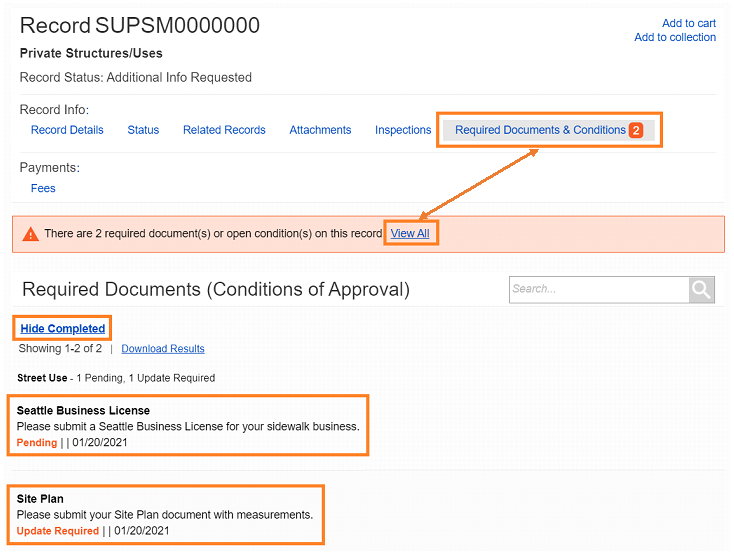Focus the conditions Search field
This screenshot has height=554, width=734.
point(598,290)
